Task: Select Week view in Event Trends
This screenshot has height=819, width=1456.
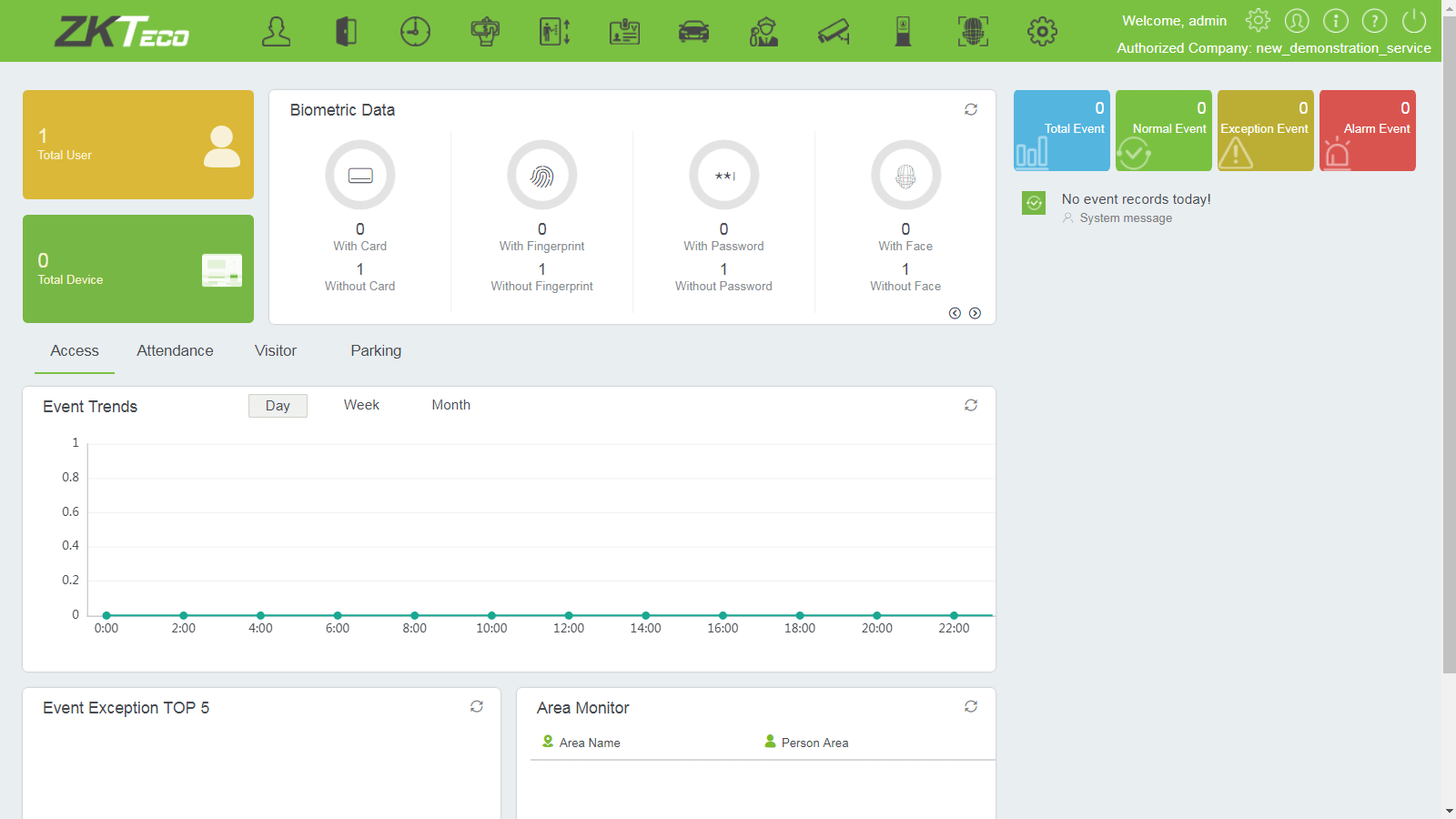Action: coord(361,405)
